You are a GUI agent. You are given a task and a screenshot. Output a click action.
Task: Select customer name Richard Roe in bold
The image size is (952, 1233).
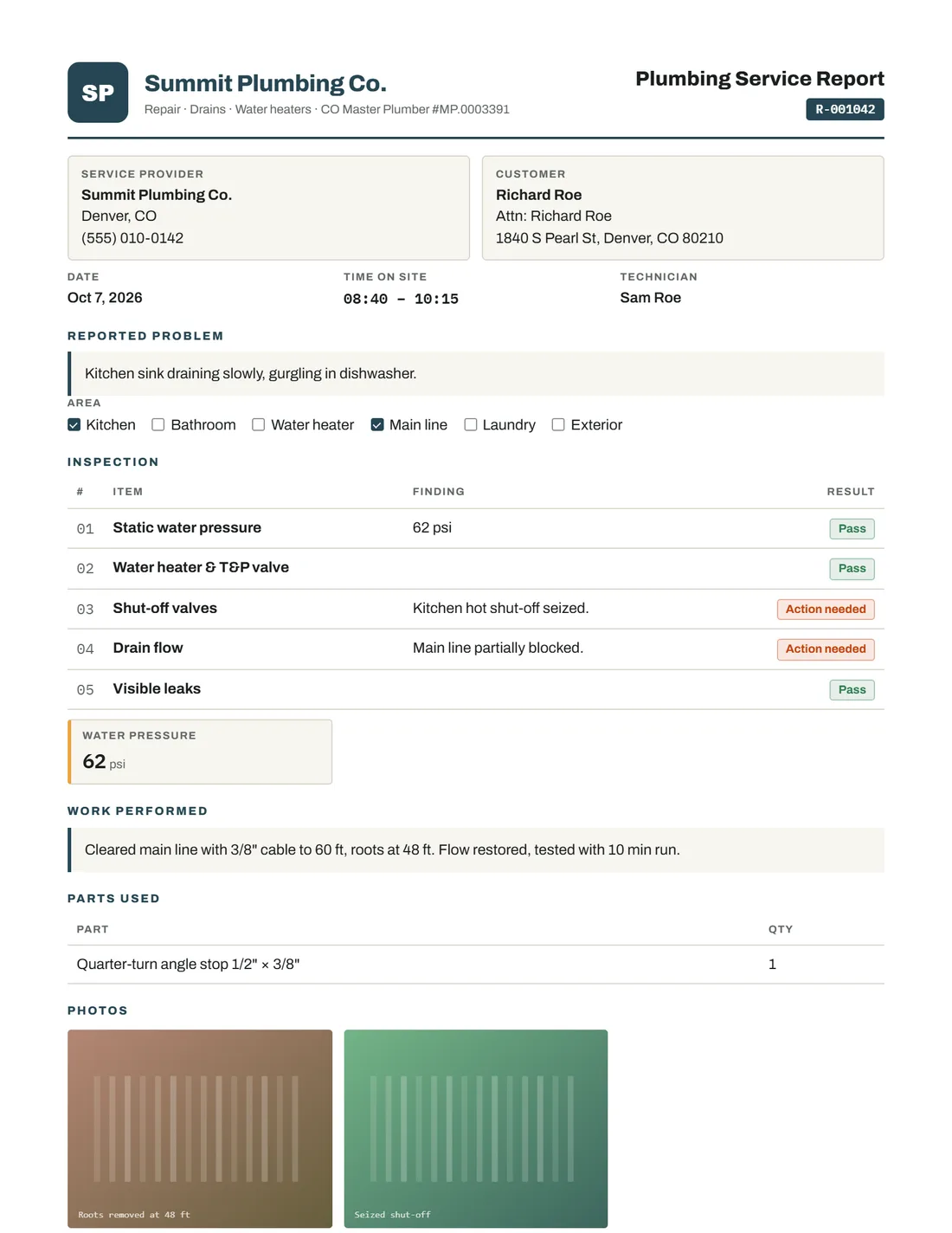538,195
